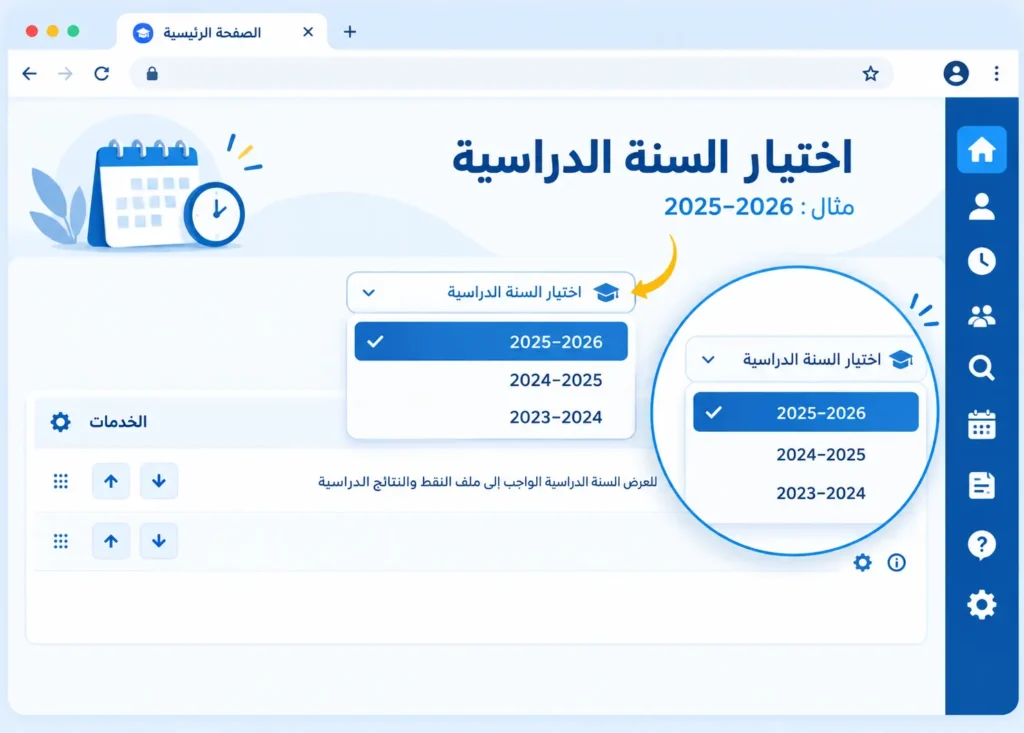Open the clock history icon in sidebar

point(982,261)
